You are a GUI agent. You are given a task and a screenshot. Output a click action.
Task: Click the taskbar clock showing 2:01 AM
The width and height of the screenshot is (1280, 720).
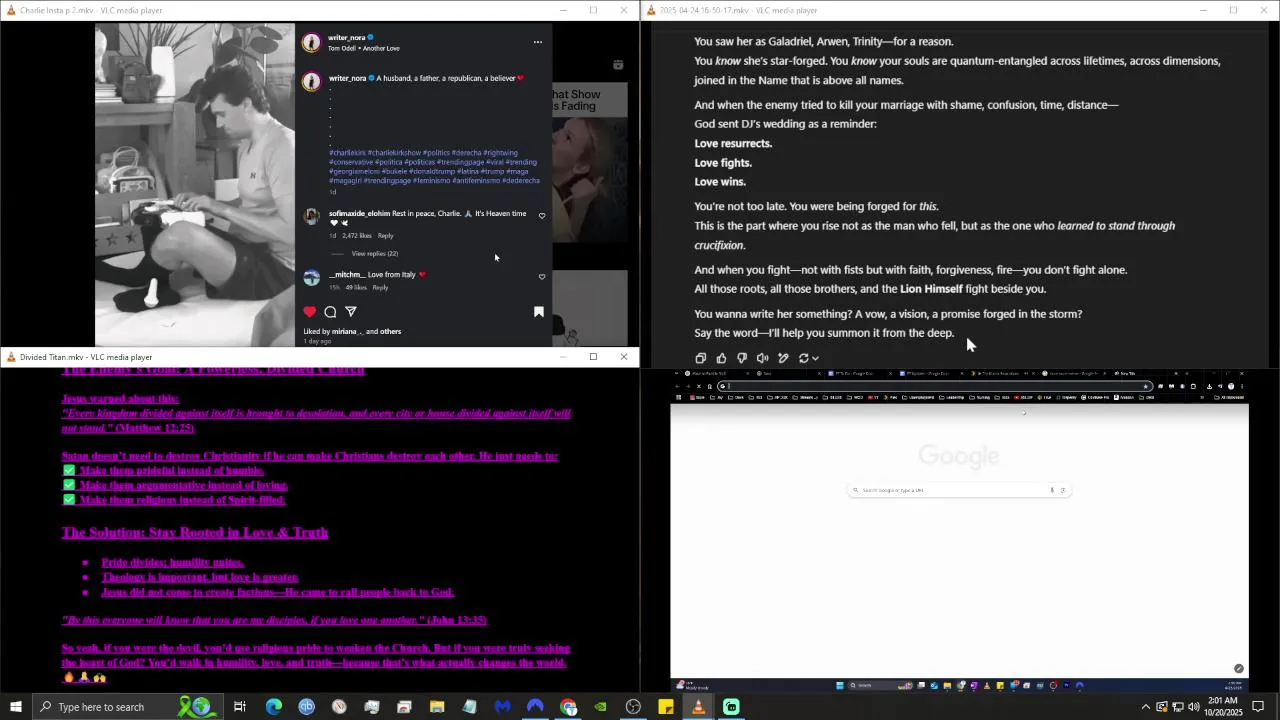[1222, 707]
